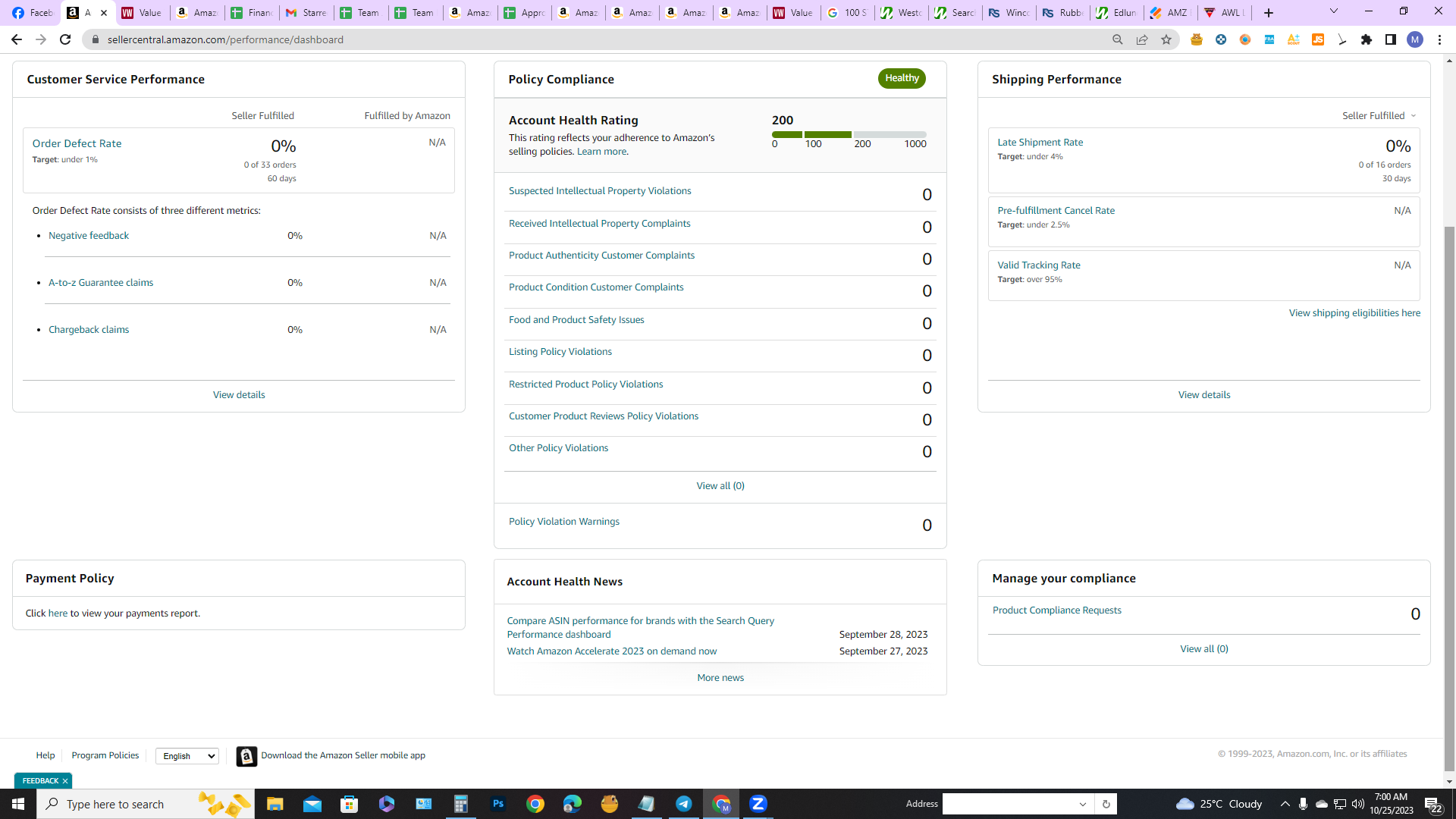Open the Chrome three-dot menu
The width and height of the screenshot is (1456, 819).
point(1439,39)
